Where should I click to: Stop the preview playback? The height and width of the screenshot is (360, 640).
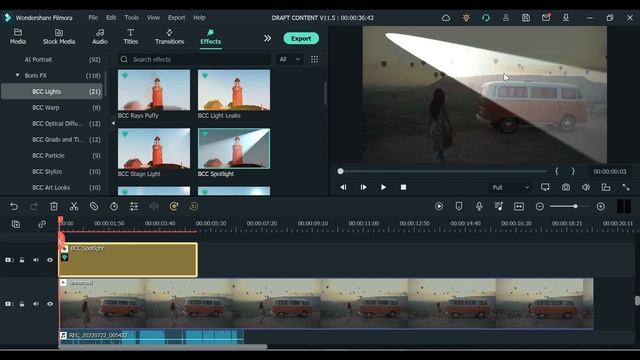[x=403, y=187]
